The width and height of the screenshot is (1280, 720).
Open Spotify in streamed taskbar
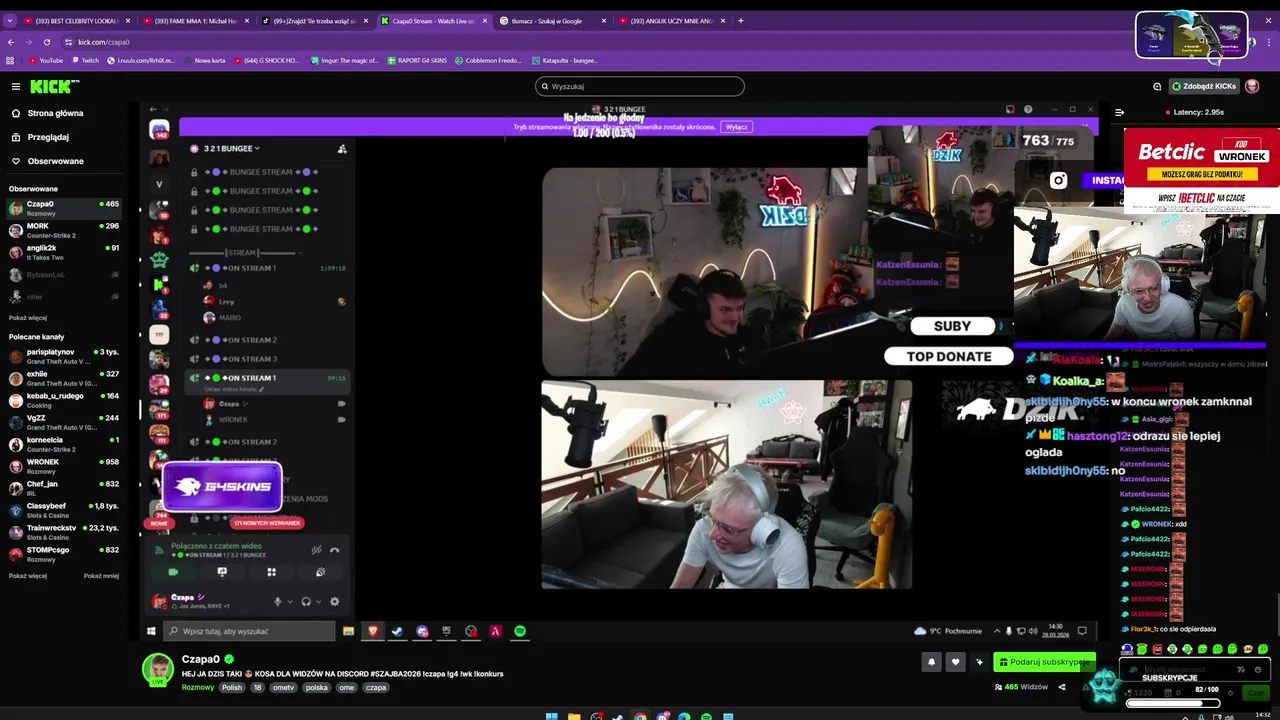(x=520, y=631)
